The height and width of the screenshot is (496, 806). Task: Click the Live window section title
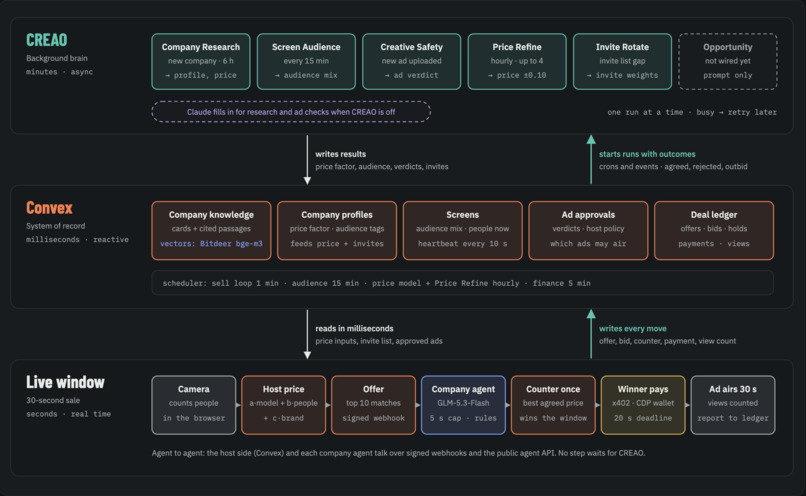point(65,382)
